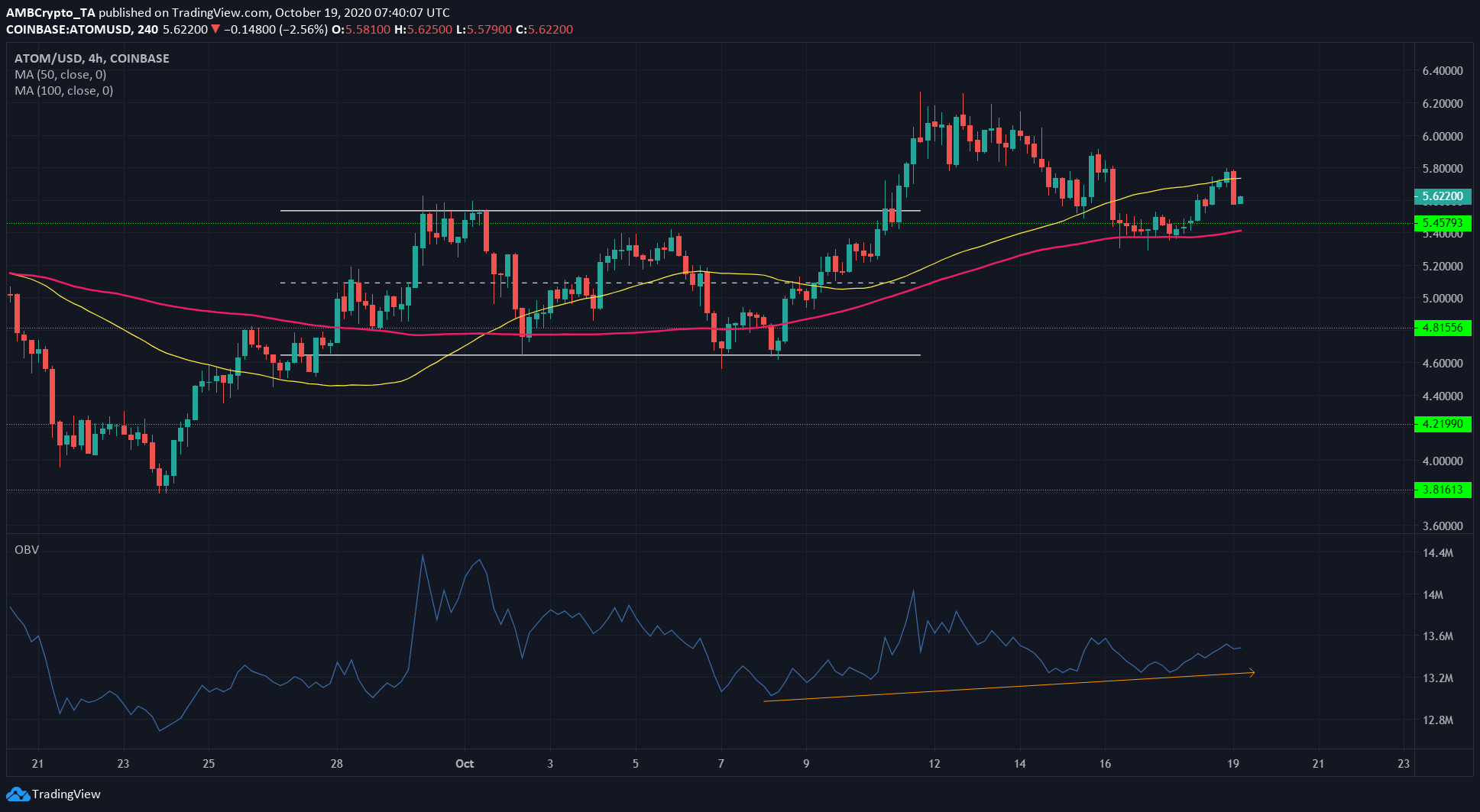Screen dimensions: 1480x812
Task: Click the 5.62200 current price tag
Action: (1443, 196)
